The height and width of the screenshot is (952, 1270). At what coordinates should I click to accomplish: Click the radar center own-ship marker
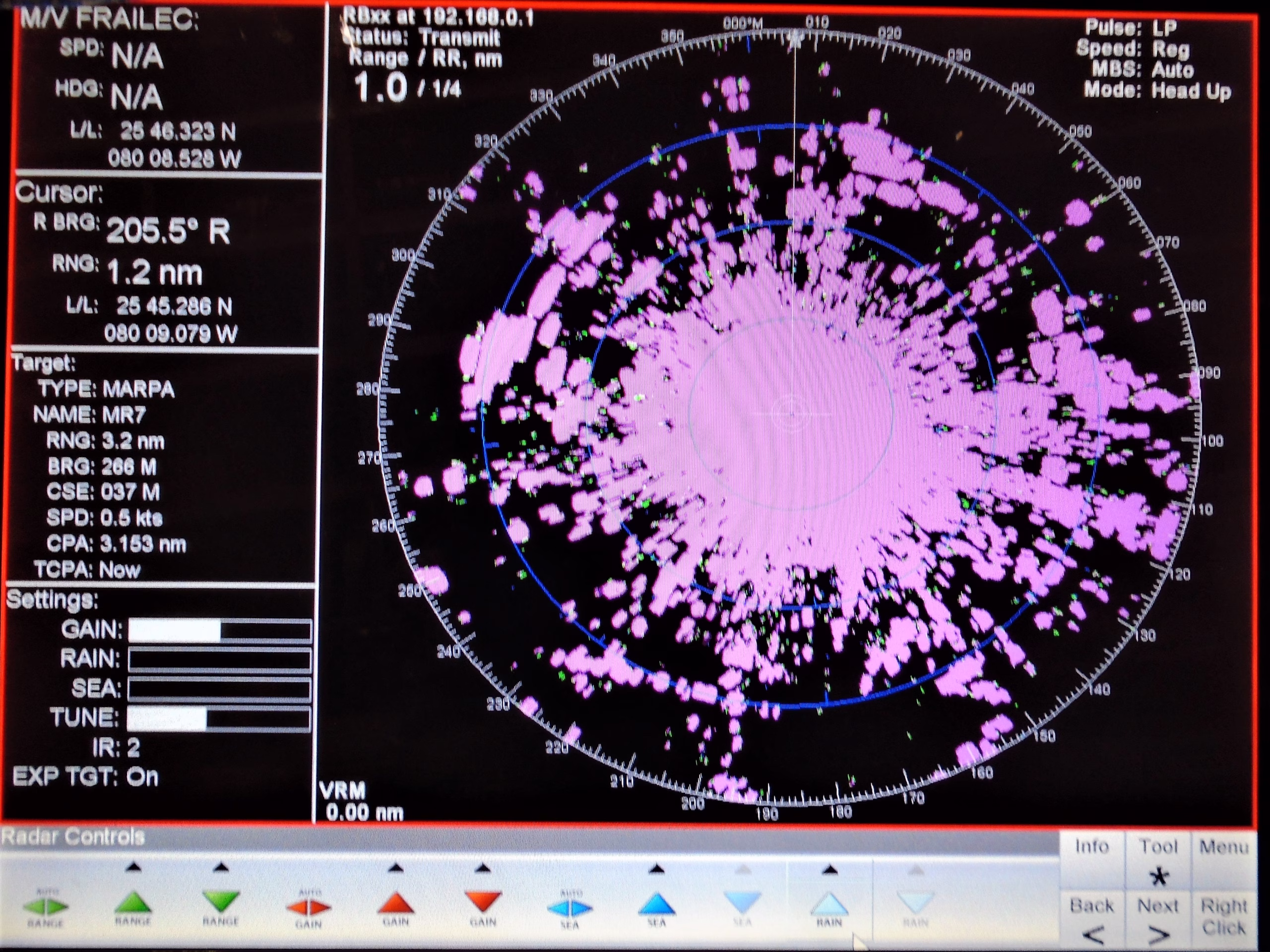(791, 412)
